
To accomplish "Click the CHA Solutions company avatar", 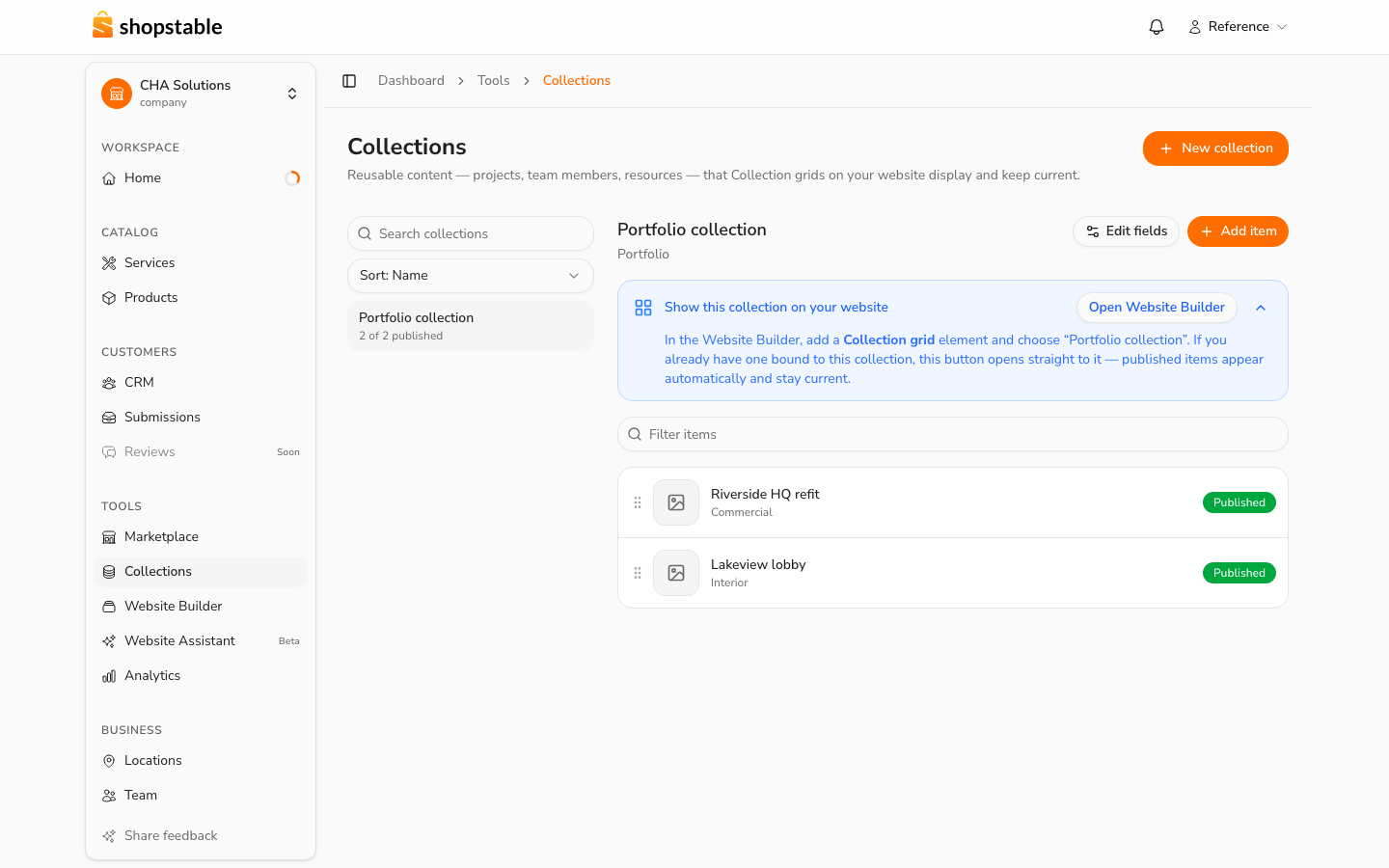I will click(x=117, y=94).
